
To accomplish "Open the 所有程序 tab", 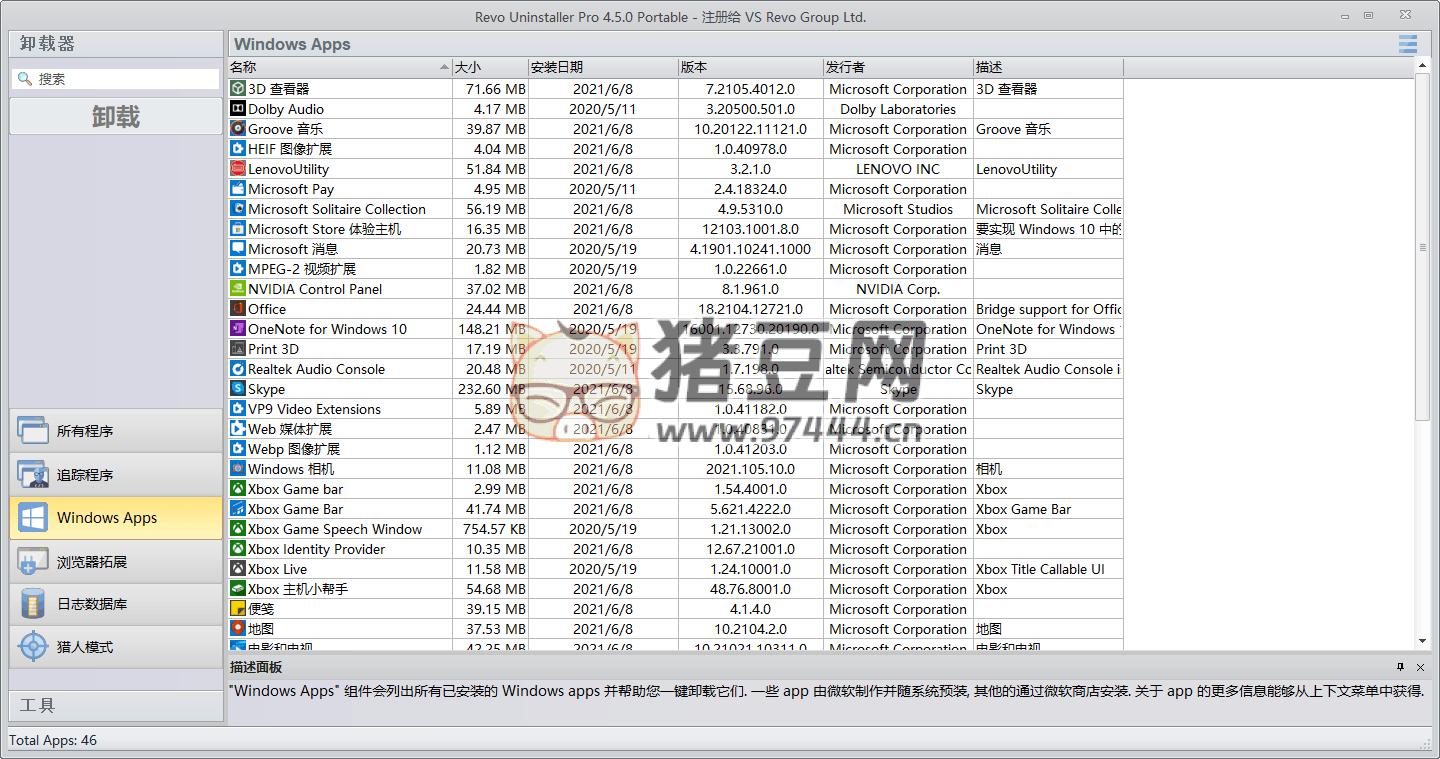I will 115,431.
